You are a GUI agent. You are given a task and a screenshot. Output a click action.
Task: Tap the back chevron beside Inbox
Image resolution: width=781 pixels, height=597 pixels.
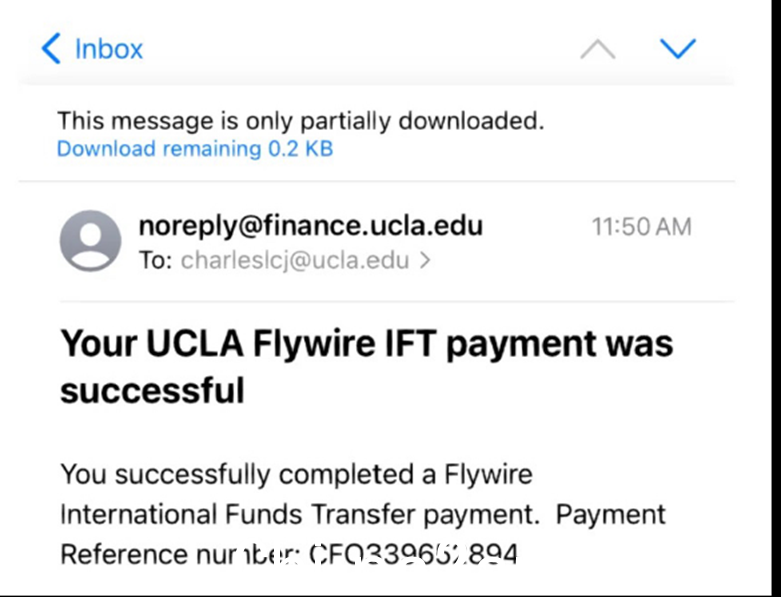pyautogui.click(x=51, y=49)
